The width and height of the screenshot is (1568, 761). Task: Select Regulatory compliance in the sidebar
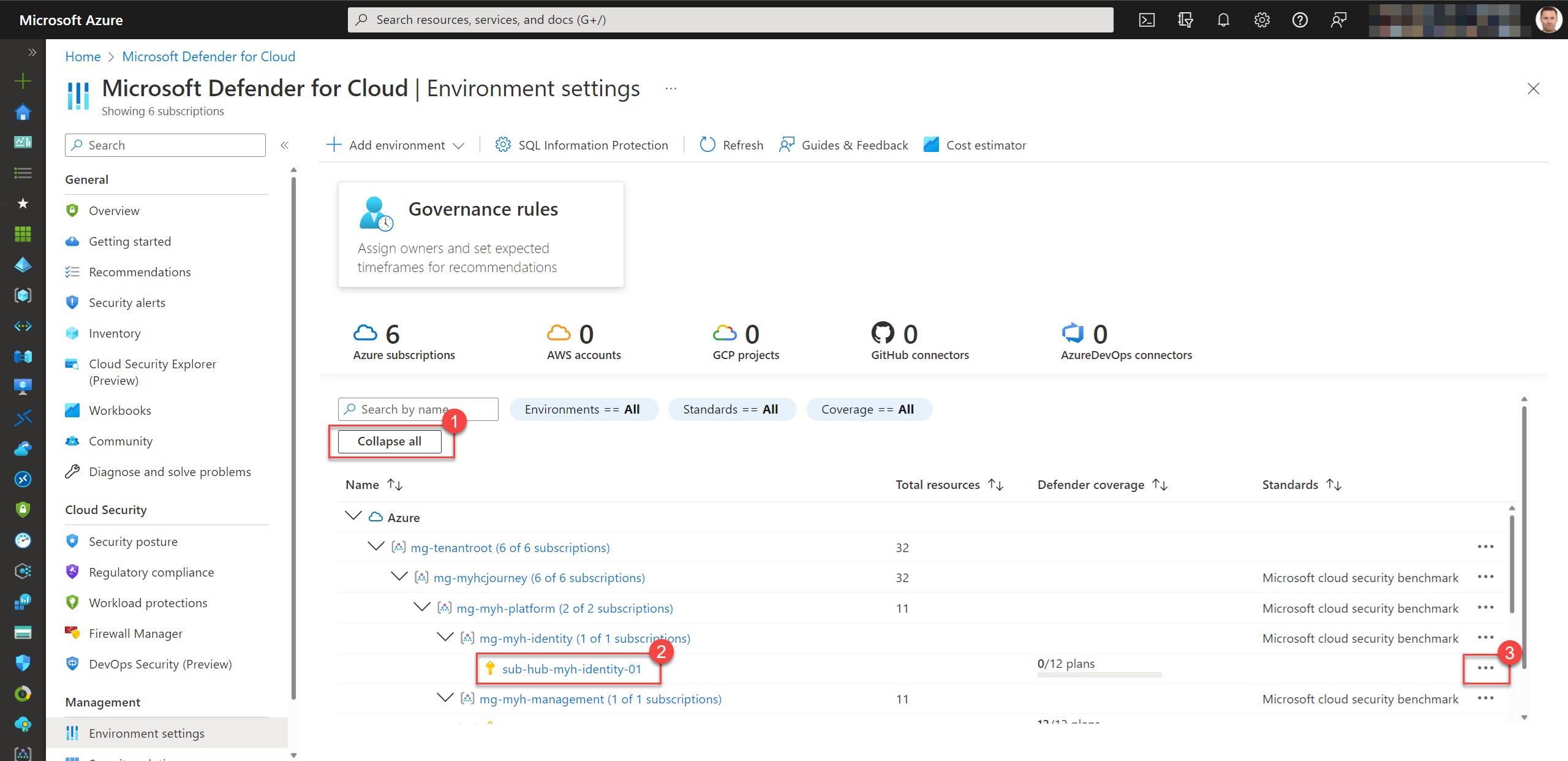tap(151, 572)
